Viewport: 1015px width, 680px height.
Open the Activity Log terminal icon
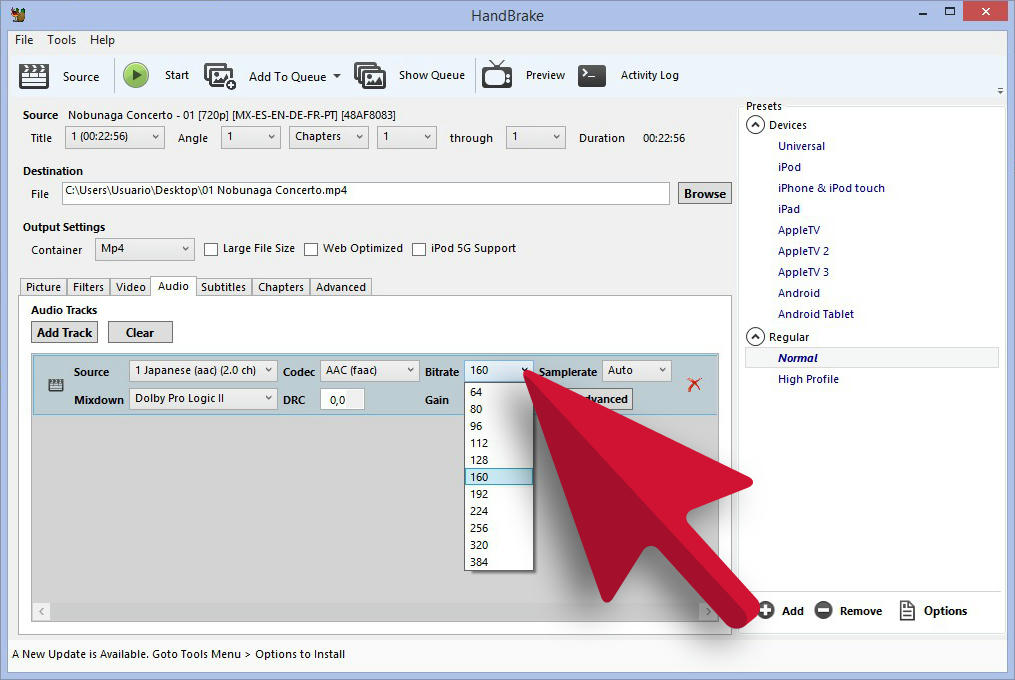592,76
